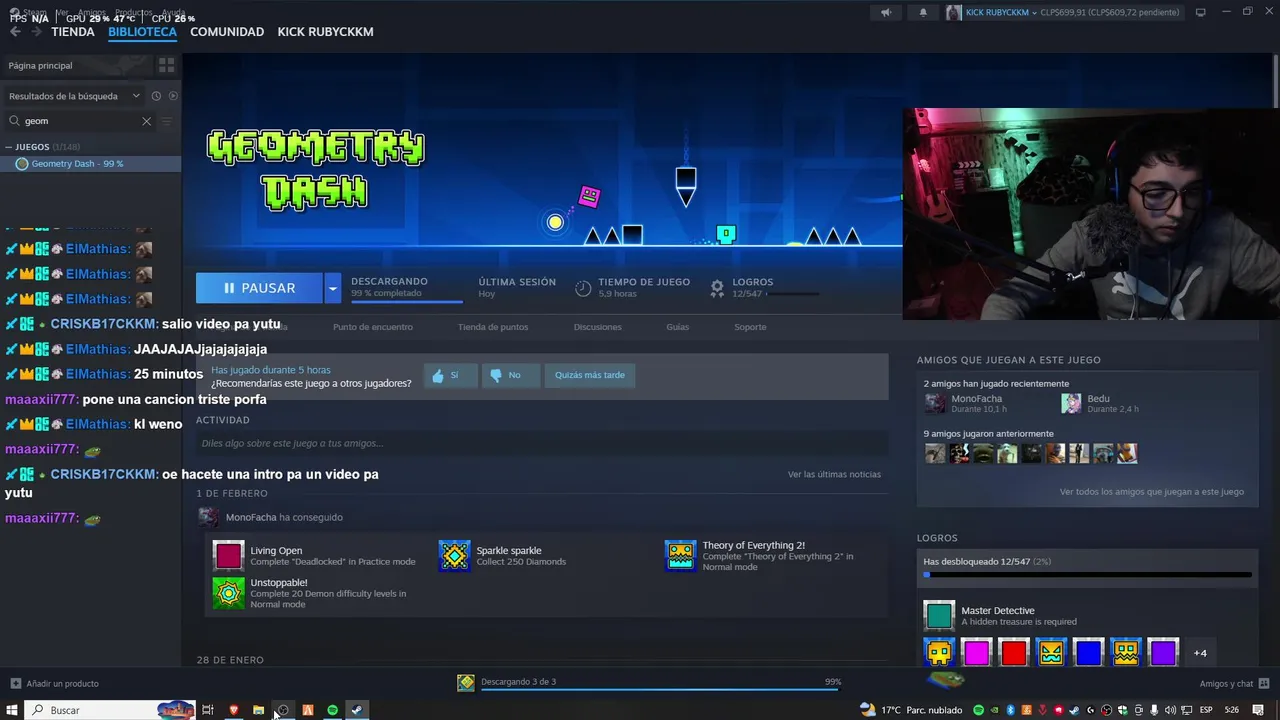This screenshot has height=720, width=1280.
Task: Open the profile avatar in top bar
Action: (954, 12)
